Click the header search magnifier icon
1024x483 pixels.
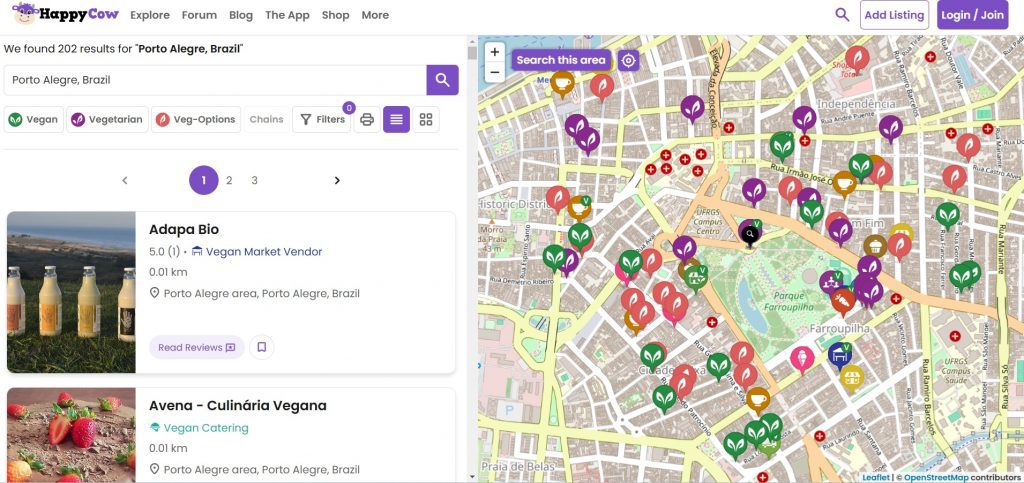click(842, 14)
